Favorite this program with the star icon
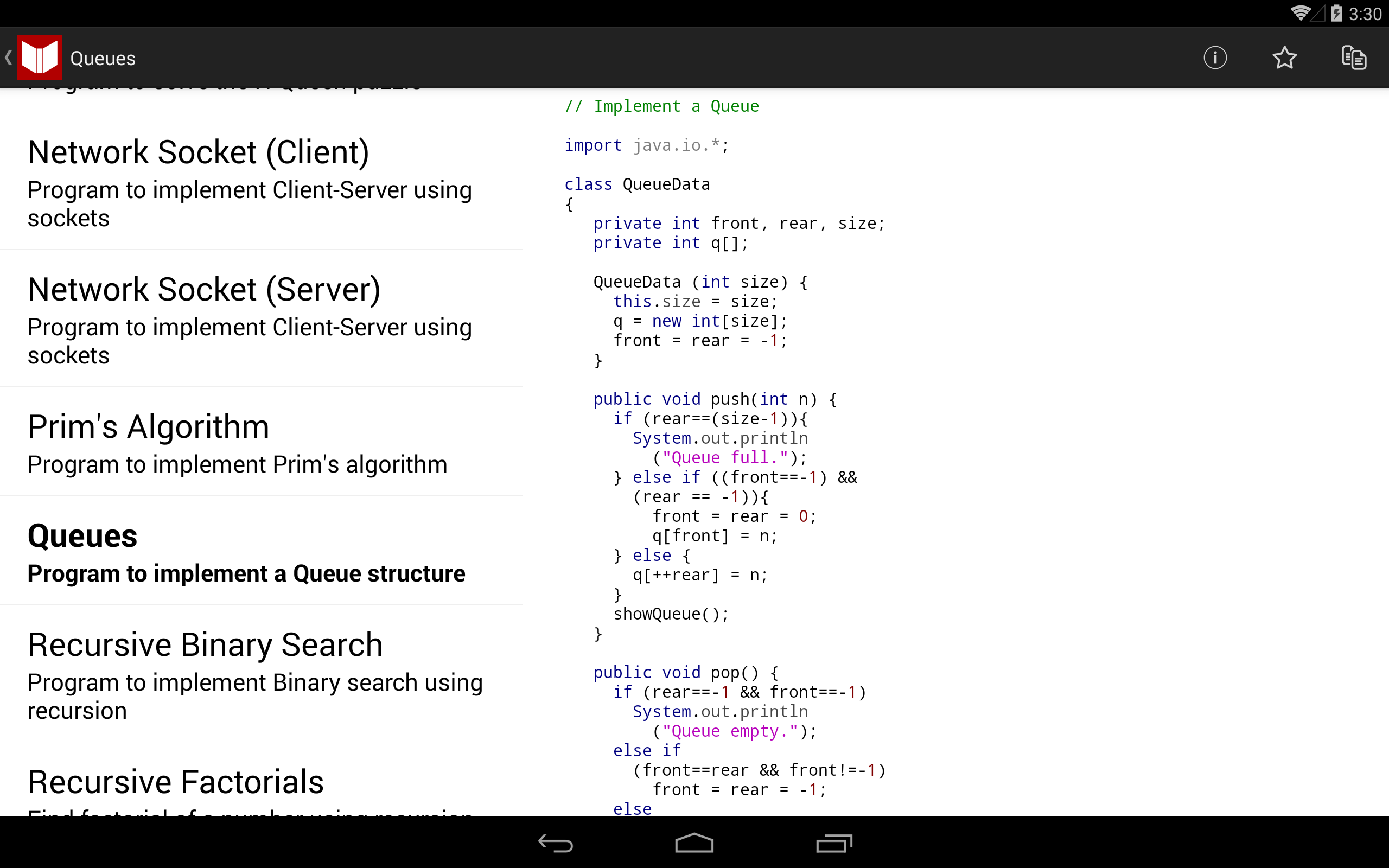The width and height of the screenshot is (1389, 868). (1284, 58)
